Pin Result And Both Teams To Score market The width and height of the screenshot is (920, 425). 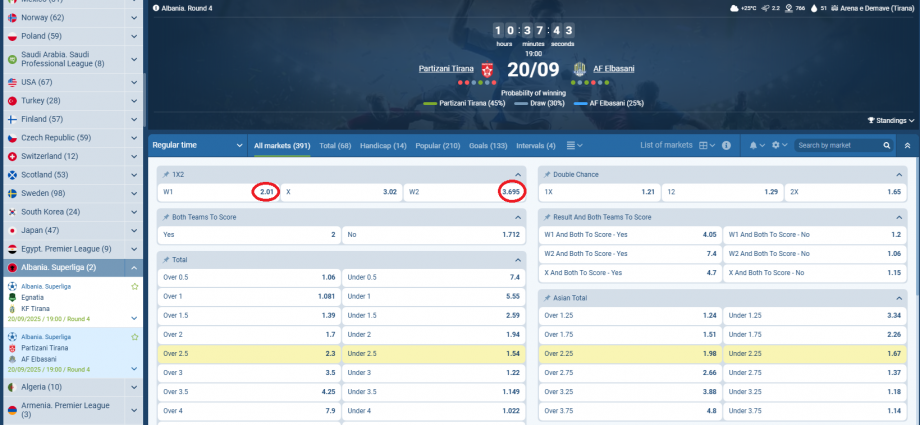click(547, 217)
